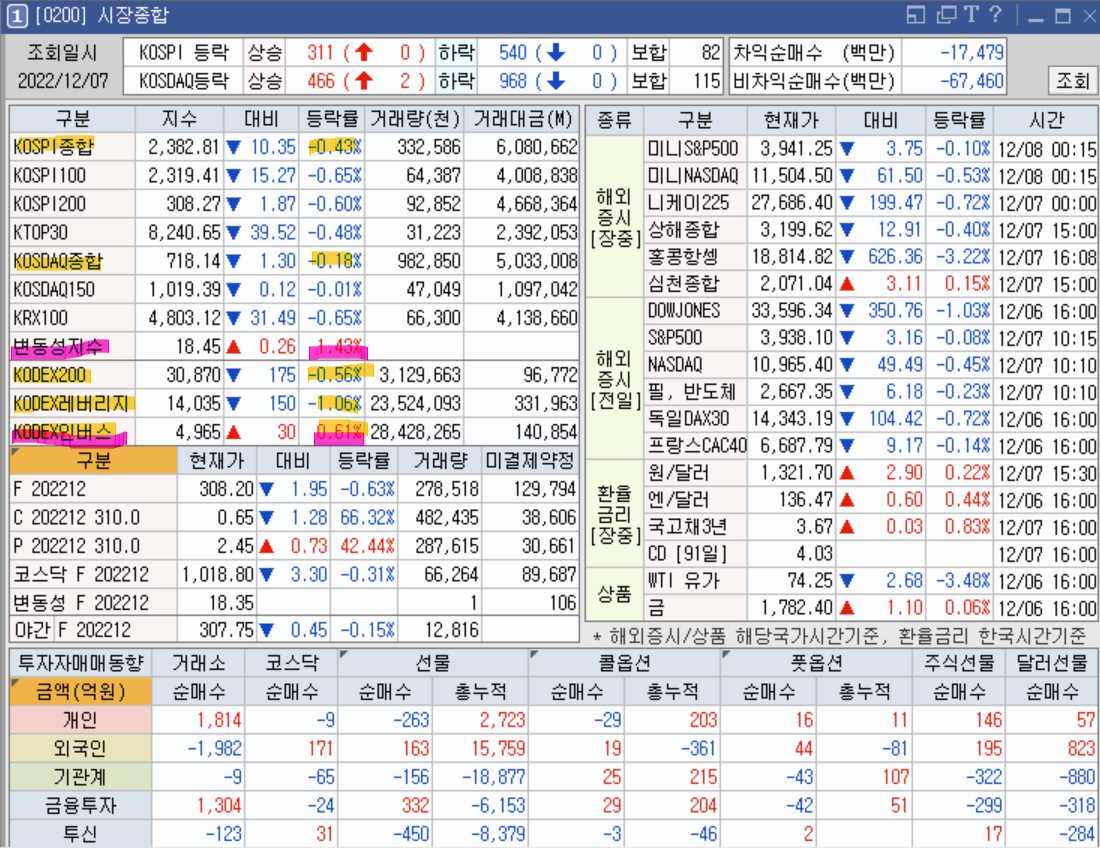Click the 미결제약정 column header
This screenshot has width=1100, height=848.
(x=530, y=461)
